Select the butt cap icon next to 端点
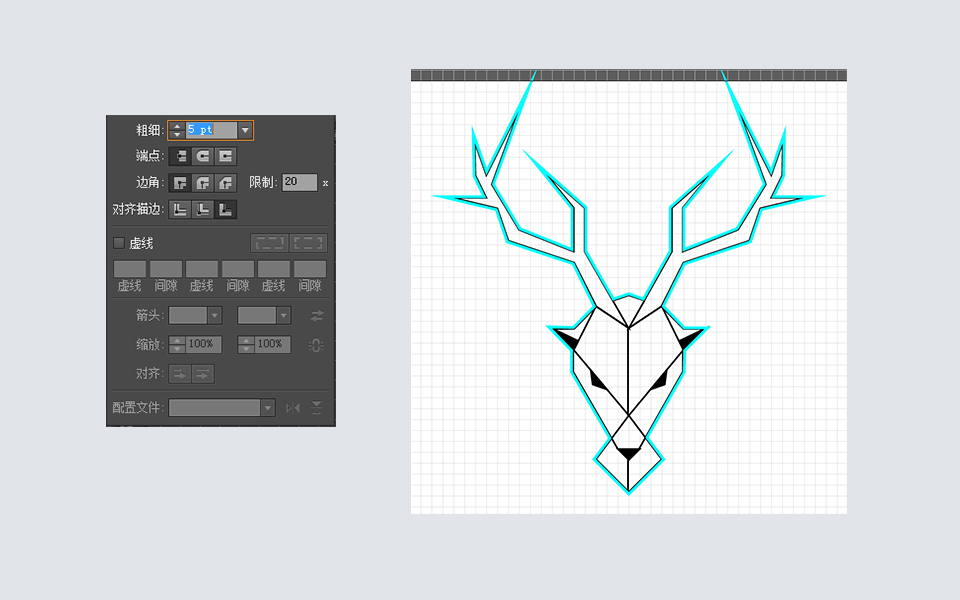Image resolution: width=960 pixels, height=600 pixels. coord(180,156)
